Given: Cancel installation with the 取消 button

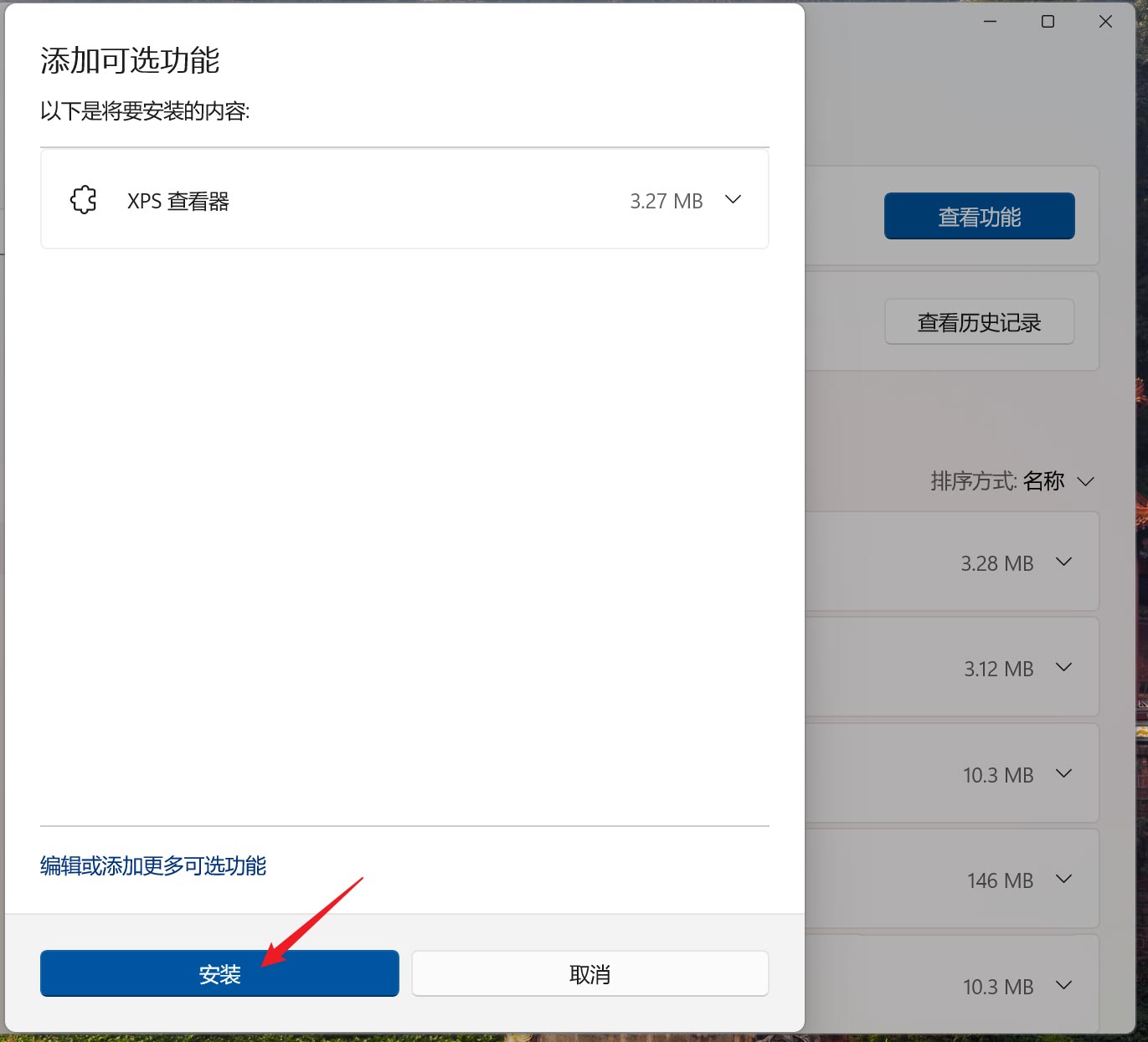Looking at the screenshot, I should coord(589,973).
